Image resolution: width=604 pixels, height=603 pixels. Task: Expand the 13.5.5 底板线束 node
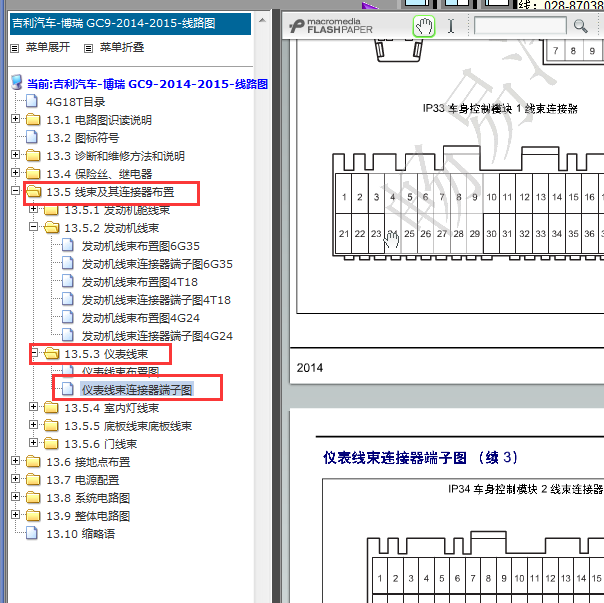tap(34, 425)
